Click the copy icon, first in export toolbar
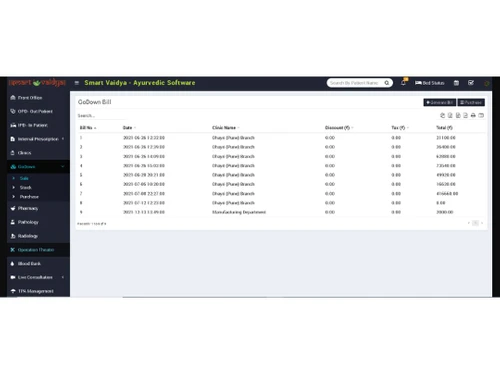 coord(442,115)
